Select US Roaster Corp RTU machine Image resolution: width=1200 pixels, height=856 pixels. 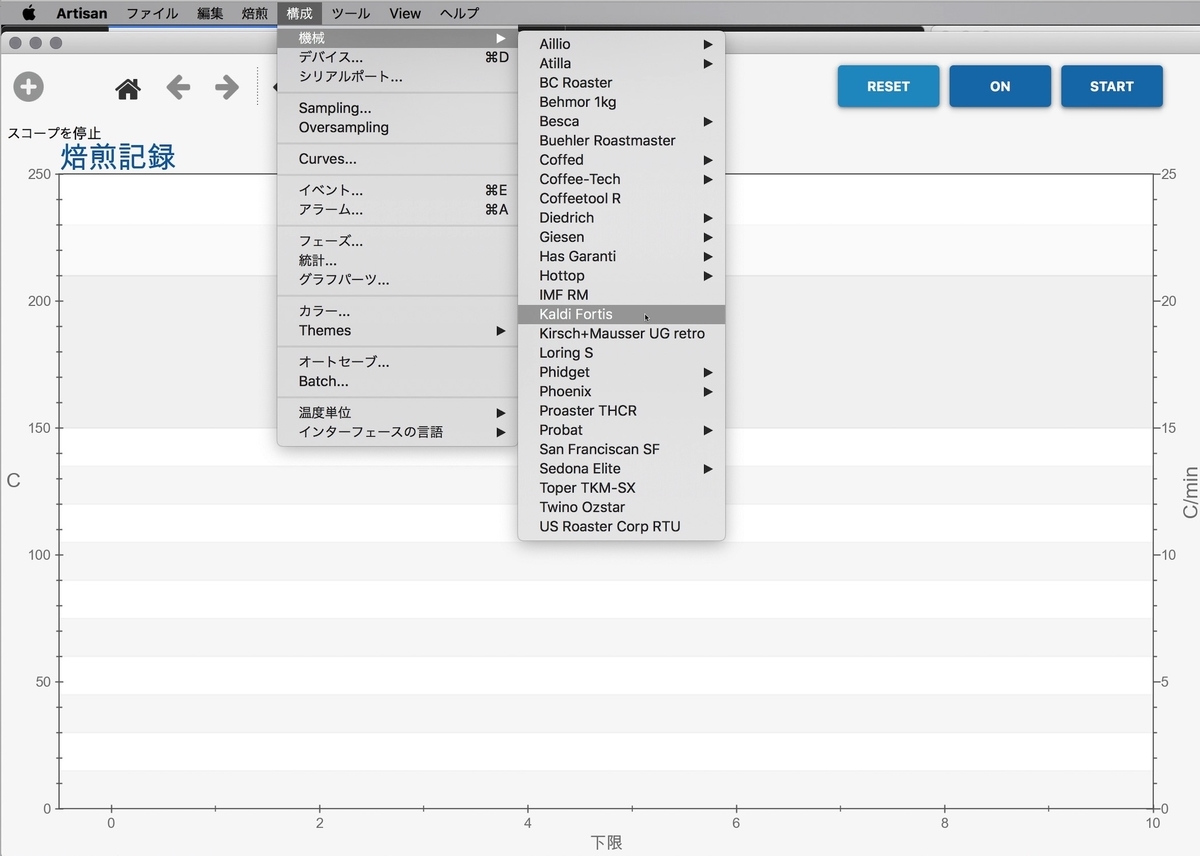[622, 526]
